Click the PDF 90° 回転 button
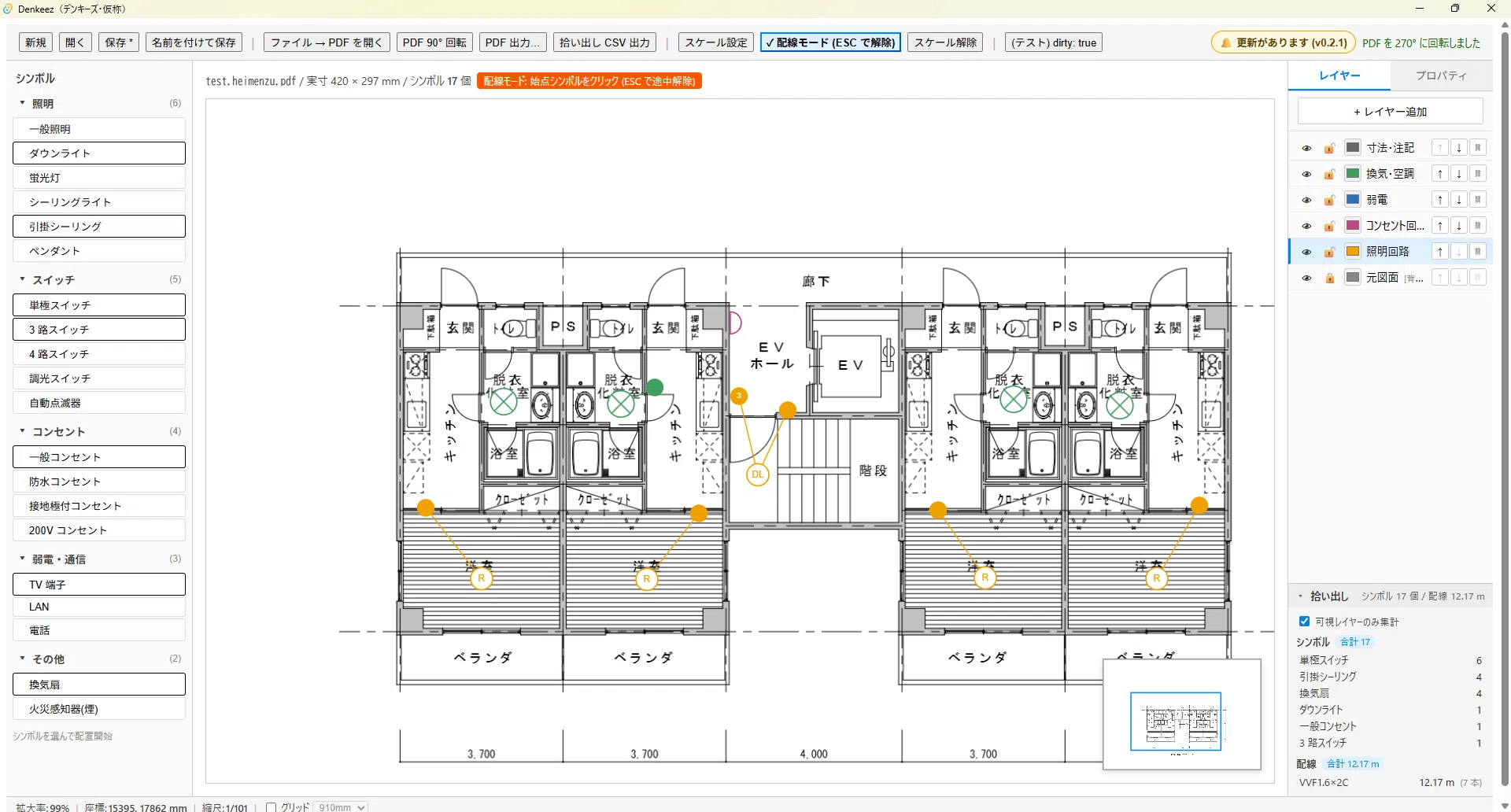 (x=434, y=42)
